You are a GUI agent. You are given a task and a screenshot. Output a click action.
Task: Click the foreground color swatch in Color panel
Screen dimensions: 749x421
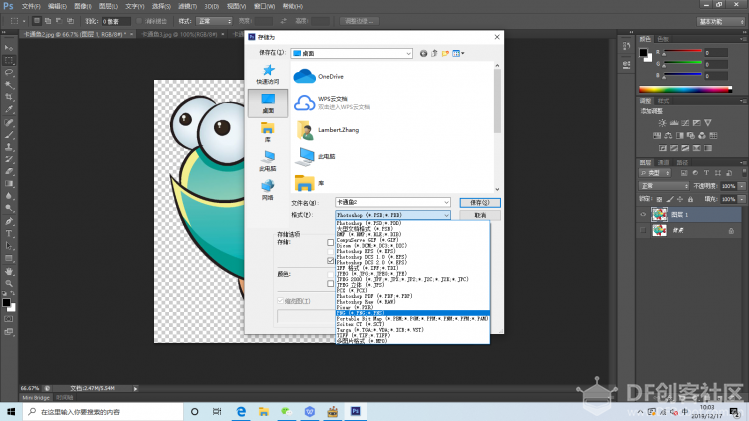(x=643, y=53)
